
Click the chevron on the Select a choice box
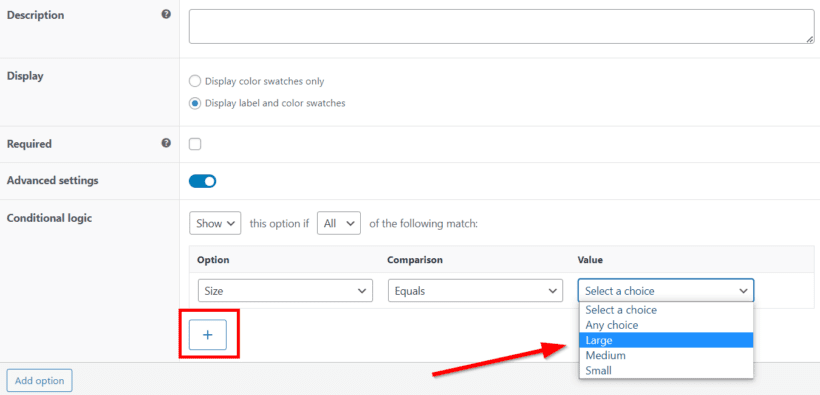pyautogui.click(x=743, y=291)
